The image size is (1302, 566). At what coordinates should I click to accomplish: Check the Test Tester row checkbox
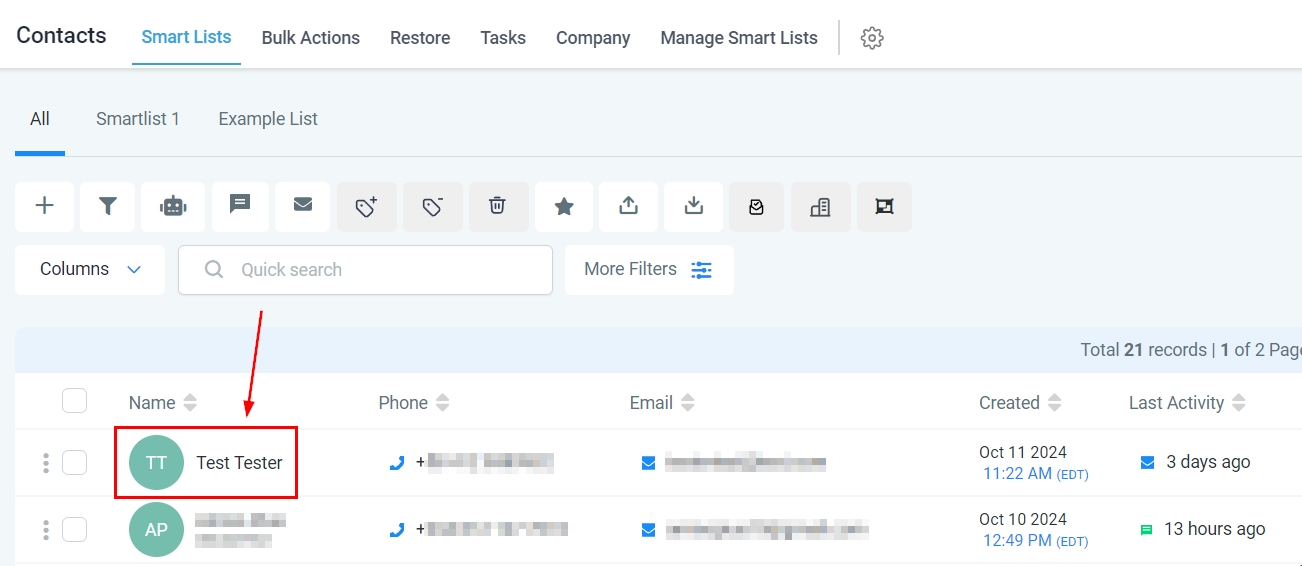[x=74, y=462]
